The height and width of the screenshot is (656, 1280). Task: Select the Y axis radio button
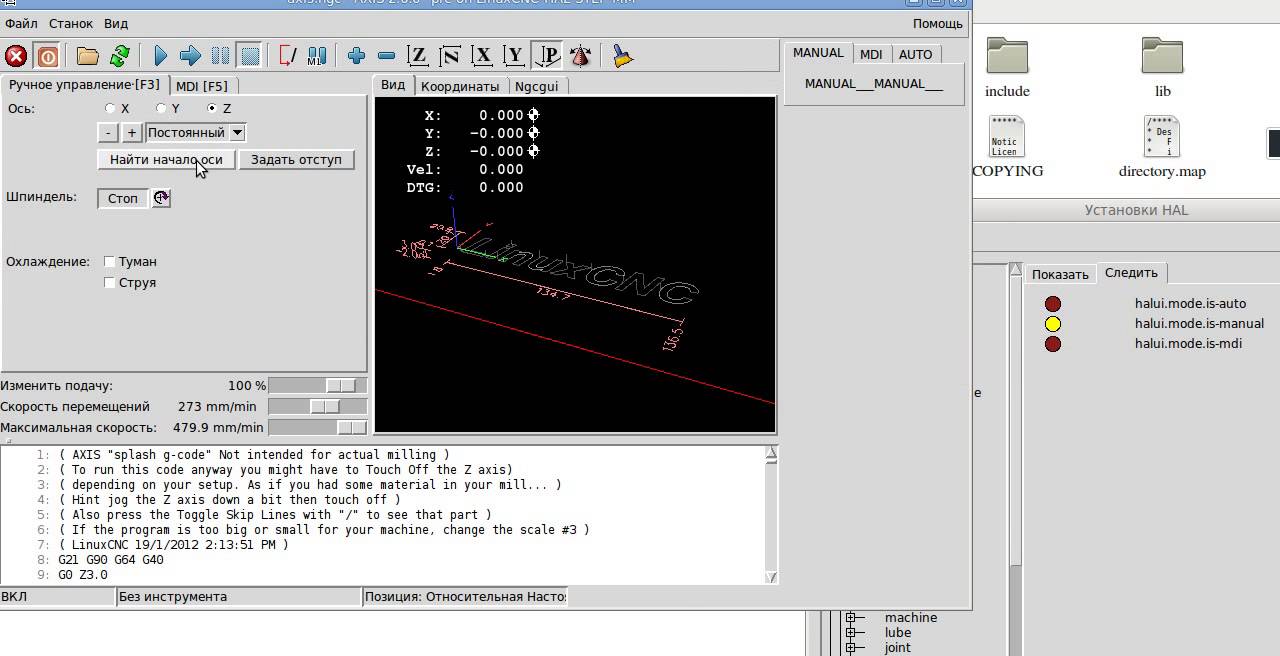tap(161, 108)
